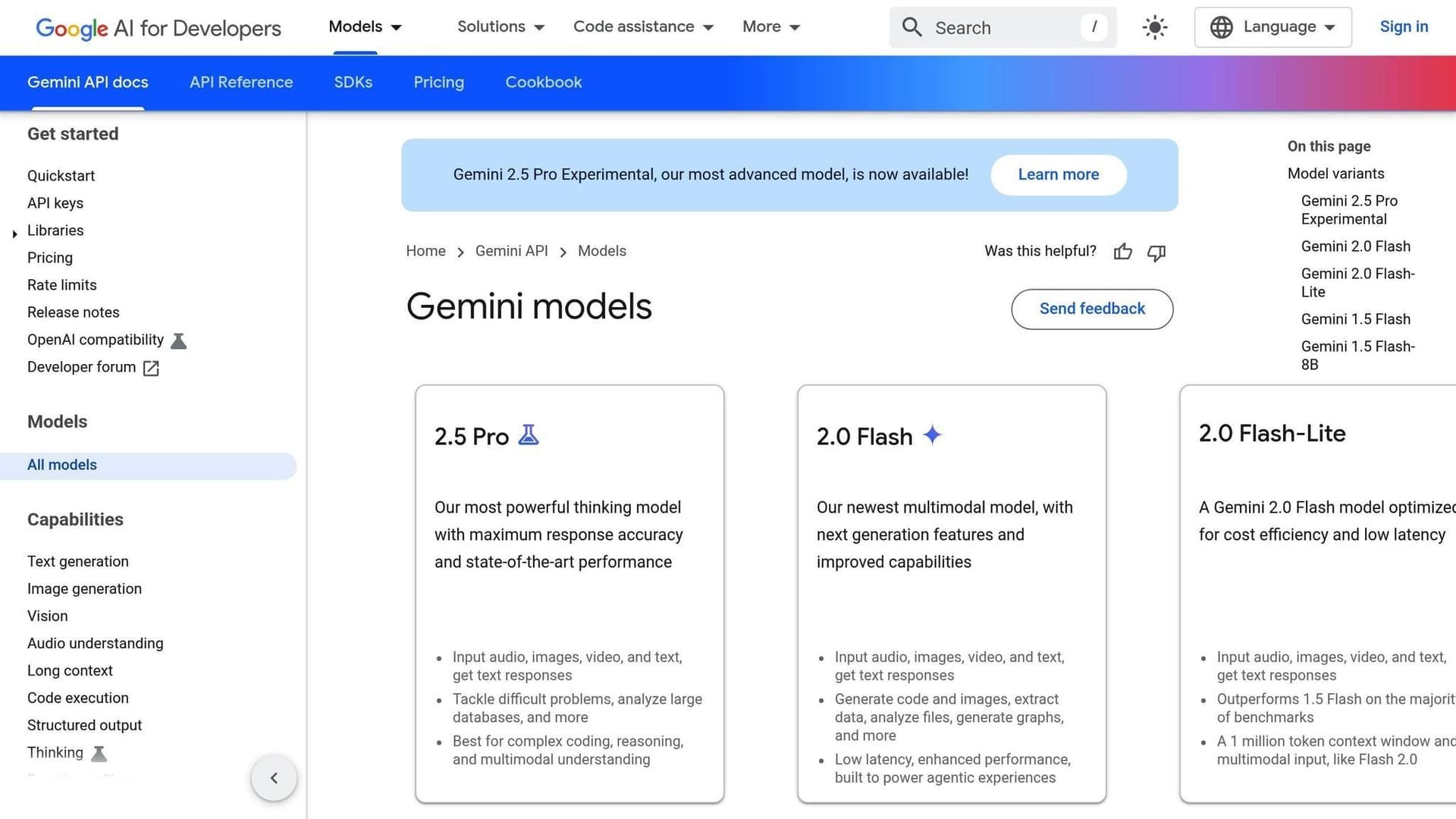Click the sparkle icon on the 2.0 Flash card
This screenshot has height=819, width=1456.
(932, 435)
